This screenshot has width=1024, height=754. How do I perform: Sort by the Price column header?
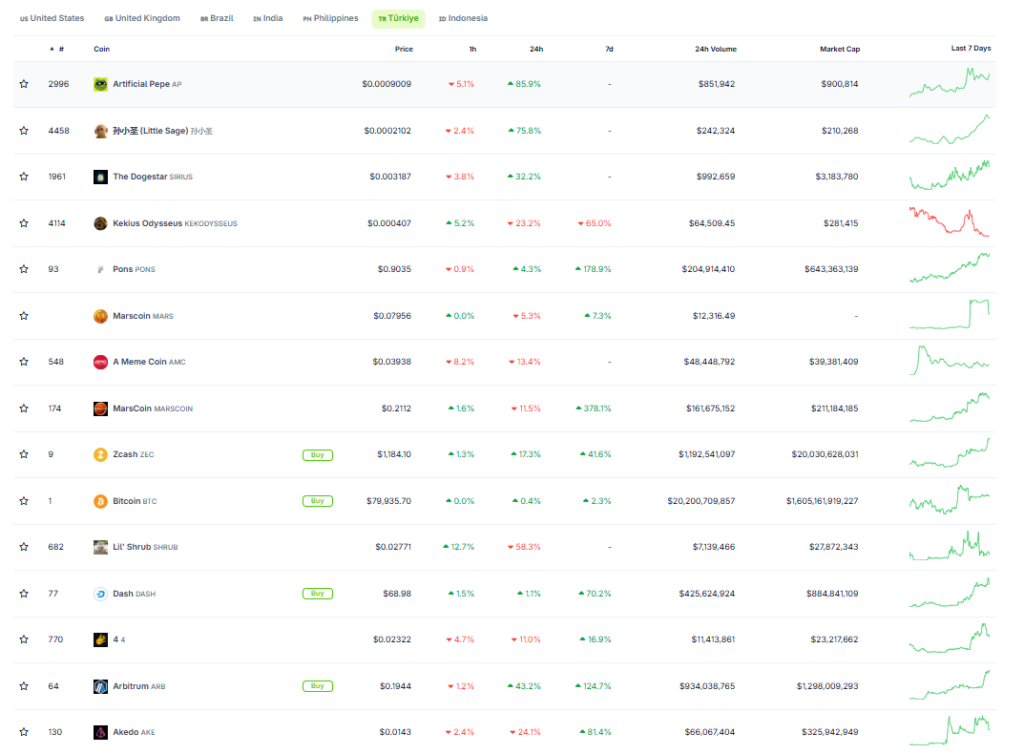404,49
